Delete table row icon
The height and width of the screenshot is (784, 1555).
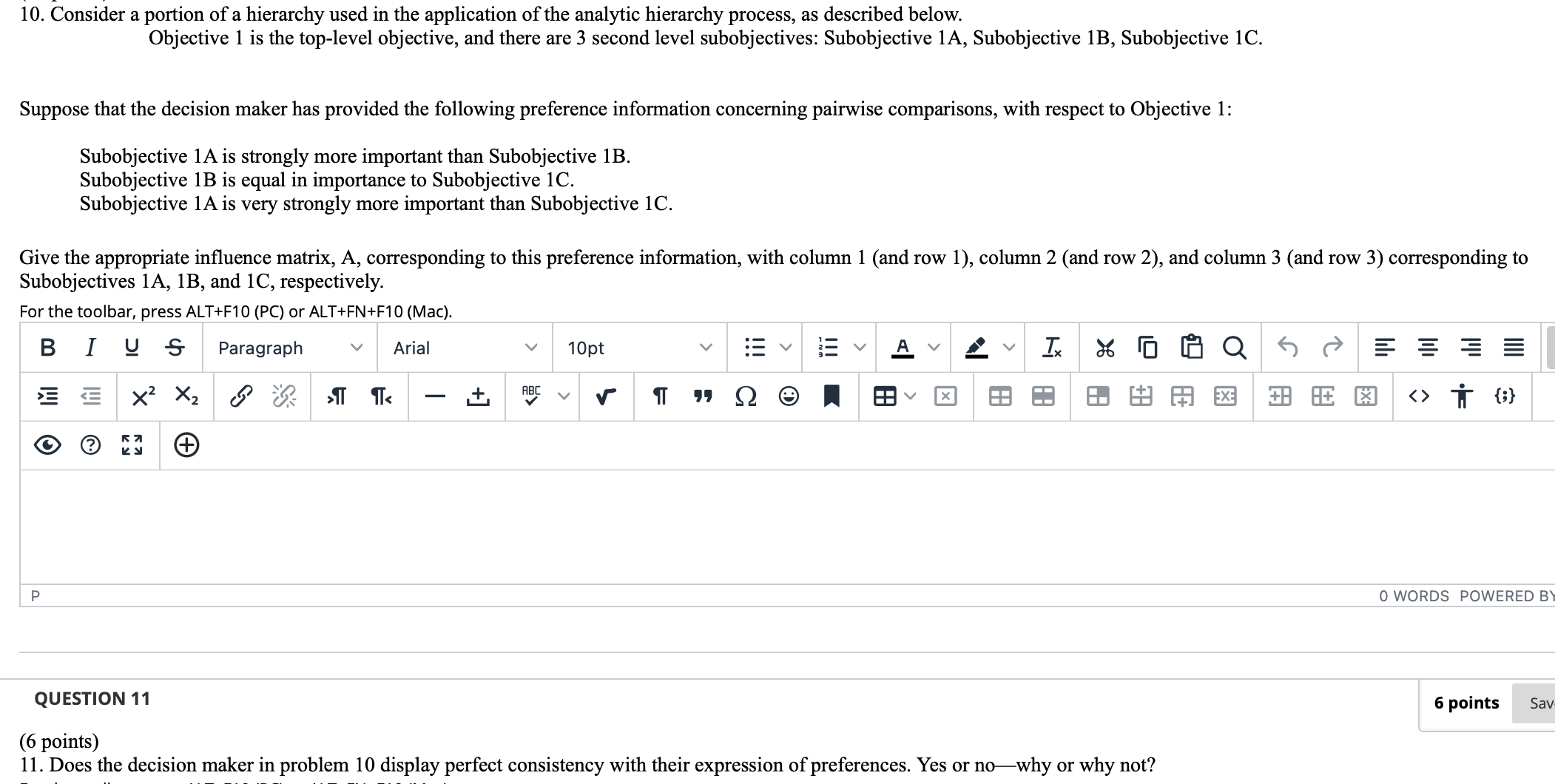coord(1225,397)
